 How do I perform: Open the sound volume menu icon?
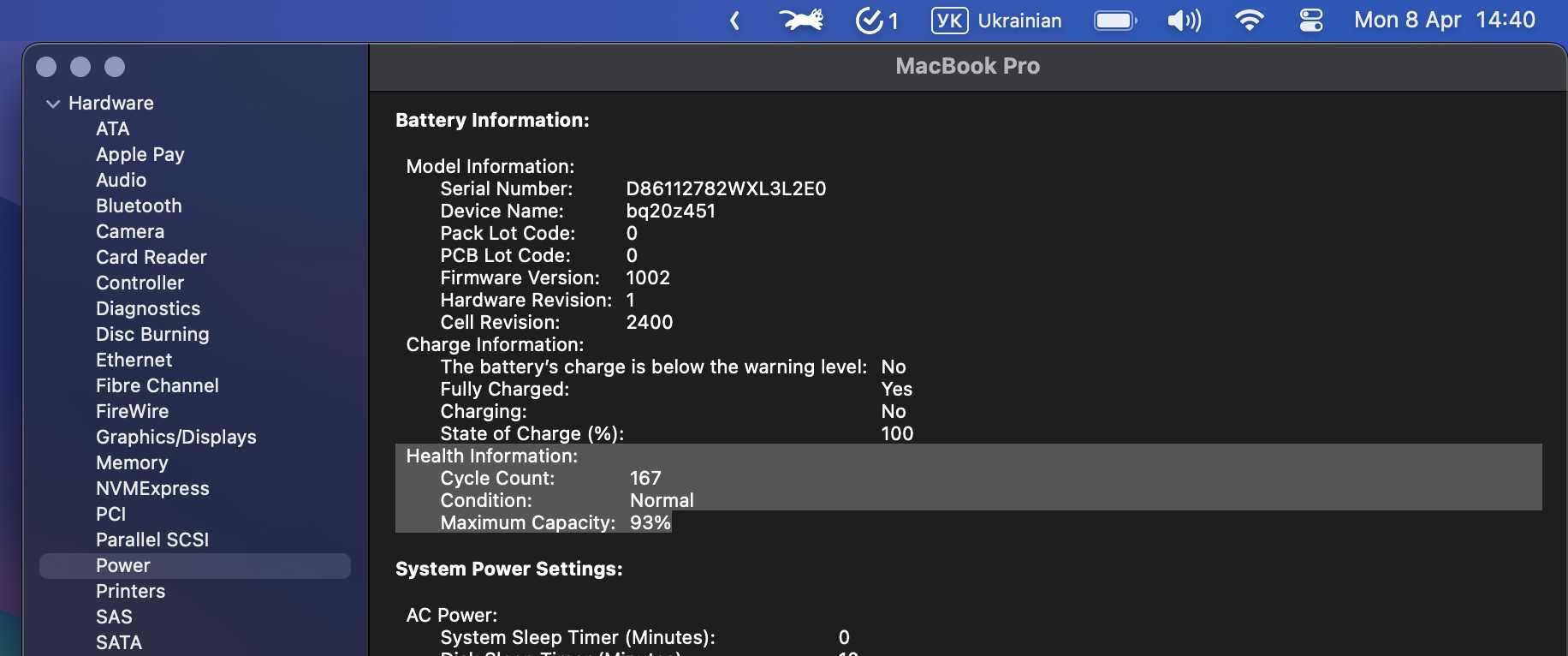click(x=1185, y=21)
